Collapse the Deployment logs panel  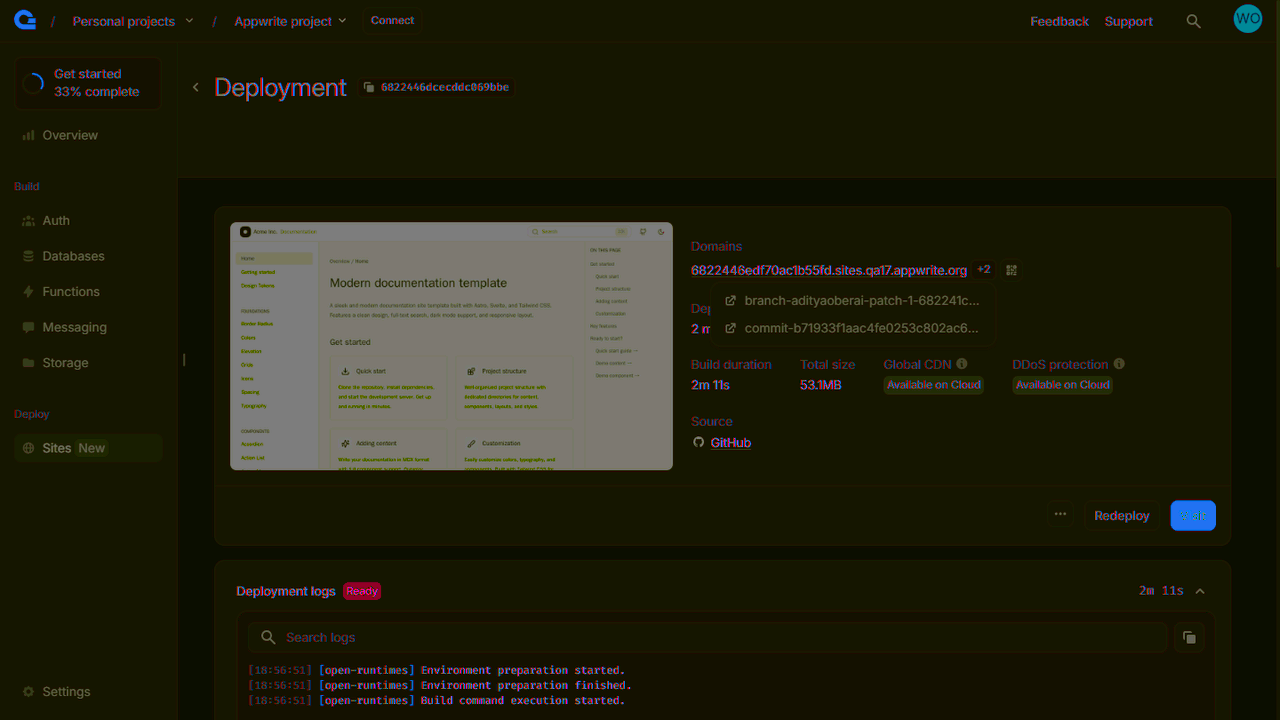[1200, 591]
